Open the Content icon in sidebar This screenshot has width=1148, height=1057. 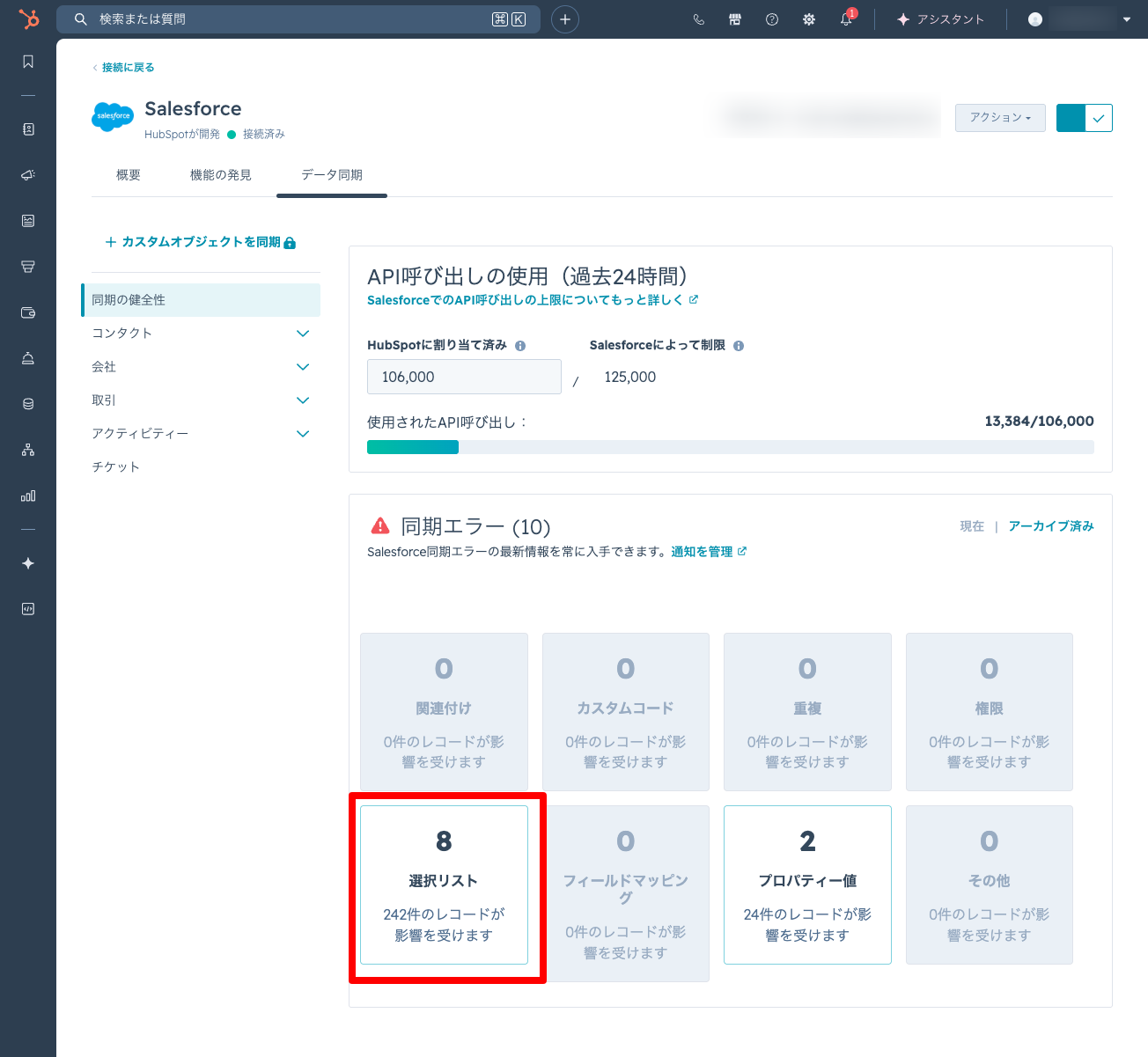click(28, 221)
